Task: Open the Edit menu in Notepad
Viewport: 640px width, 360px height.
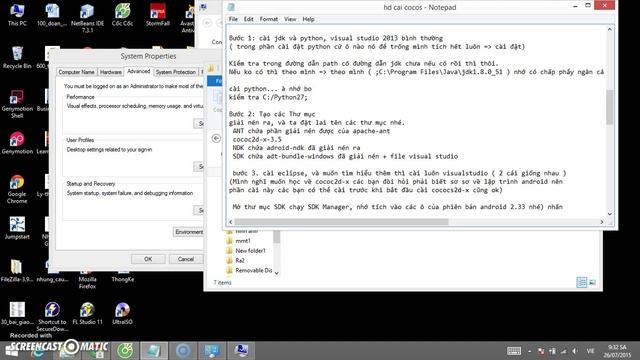Action: 249,19
